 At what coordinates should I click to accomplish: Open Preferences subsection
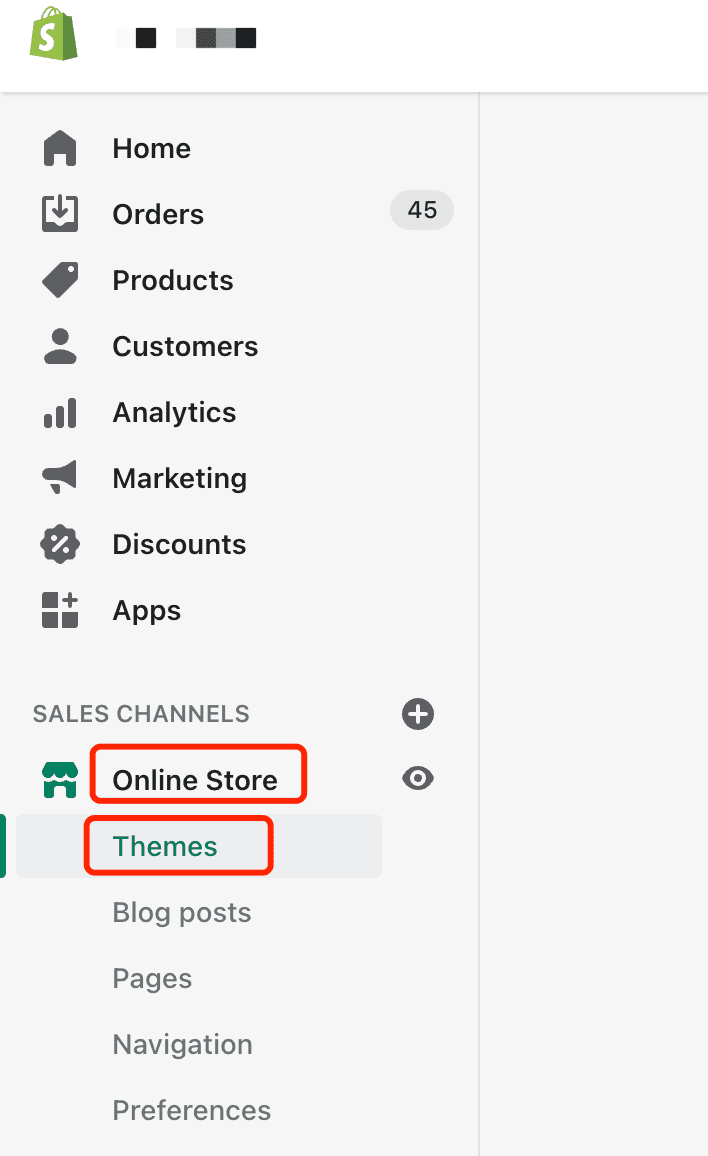click(x=191, y=1110)
